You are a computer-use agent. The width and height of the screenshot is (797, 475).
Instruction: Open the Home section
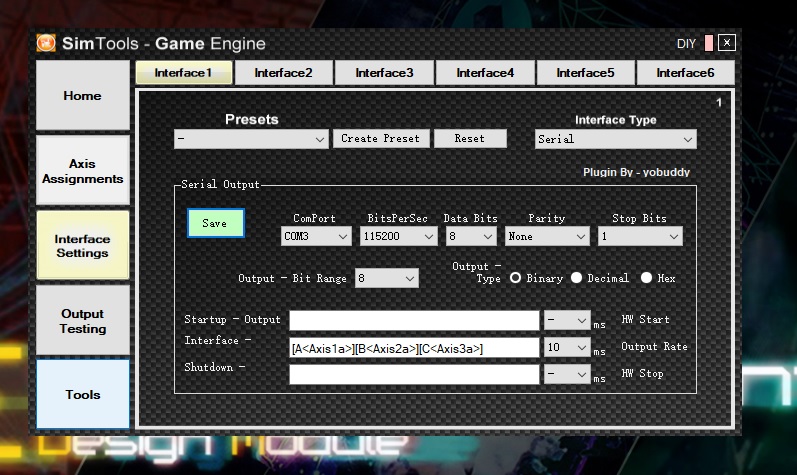[x=82, y=96]
